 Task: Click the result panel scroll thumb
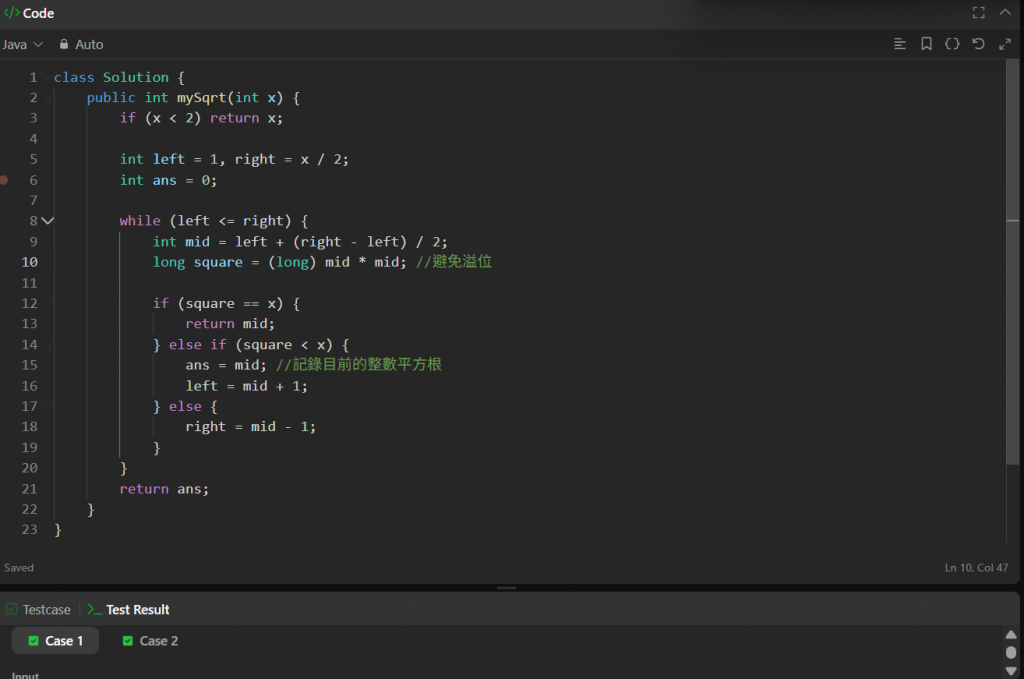[x=1011, y=652]
